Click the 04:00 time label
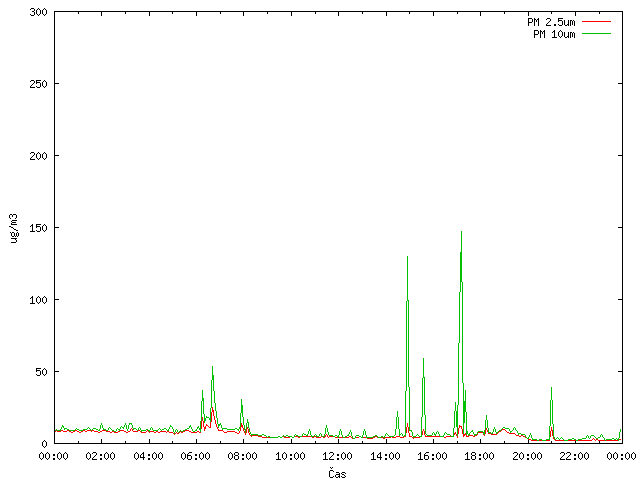Image resolution: width=640 pixels, height=480 pixels. coord(148,456)
